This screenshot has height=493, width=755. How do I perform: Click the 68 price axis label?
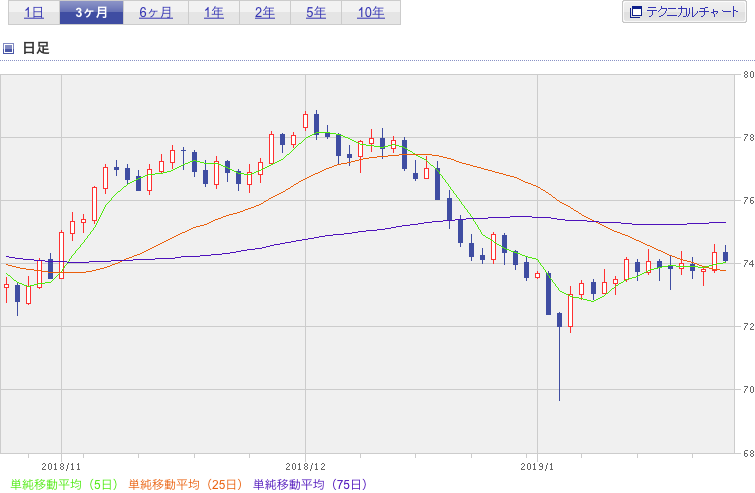(748, 453)
